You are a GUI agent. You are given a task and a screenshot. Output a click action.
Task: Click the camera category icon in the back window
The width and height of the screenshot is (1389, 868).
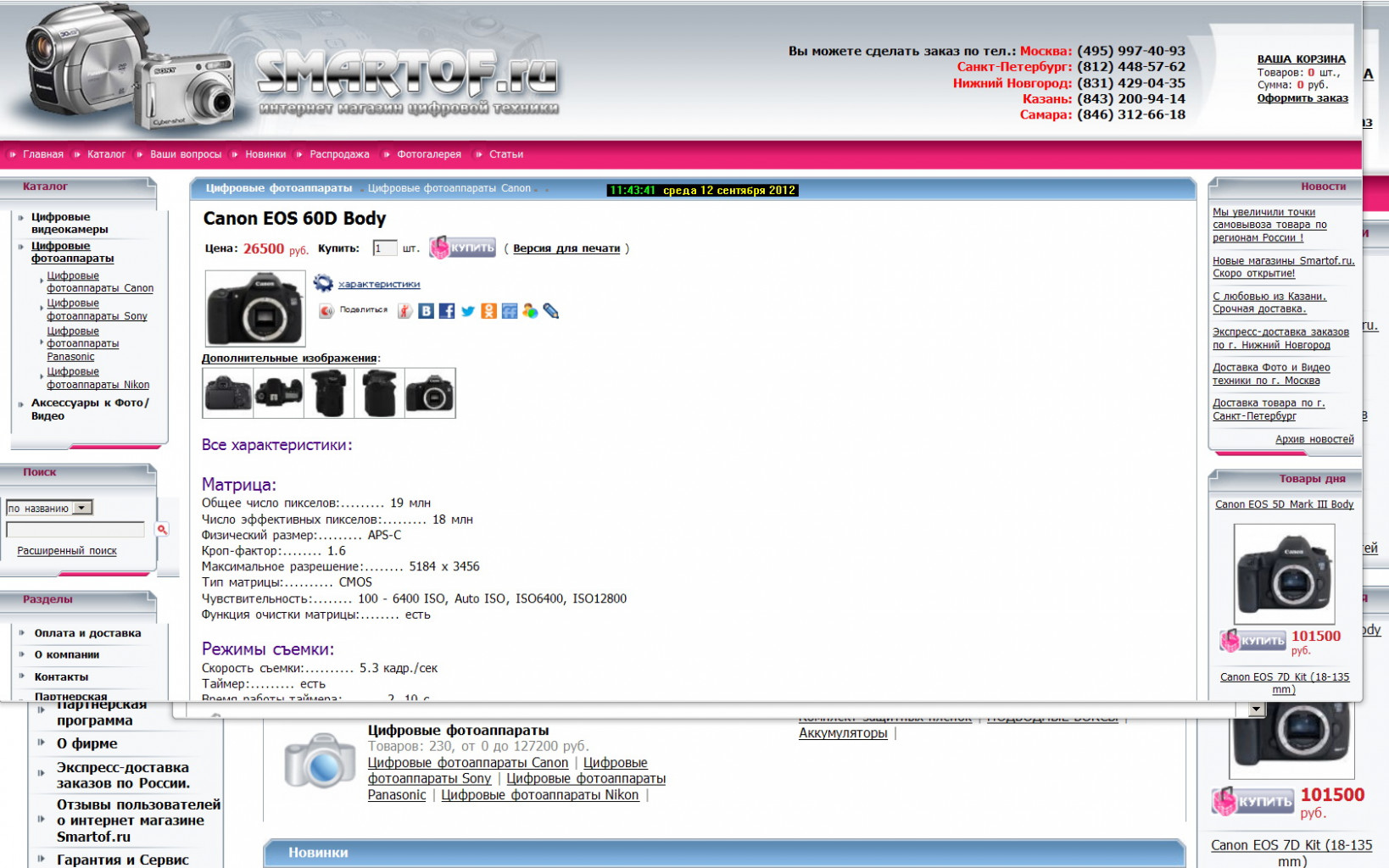[320, 760]
